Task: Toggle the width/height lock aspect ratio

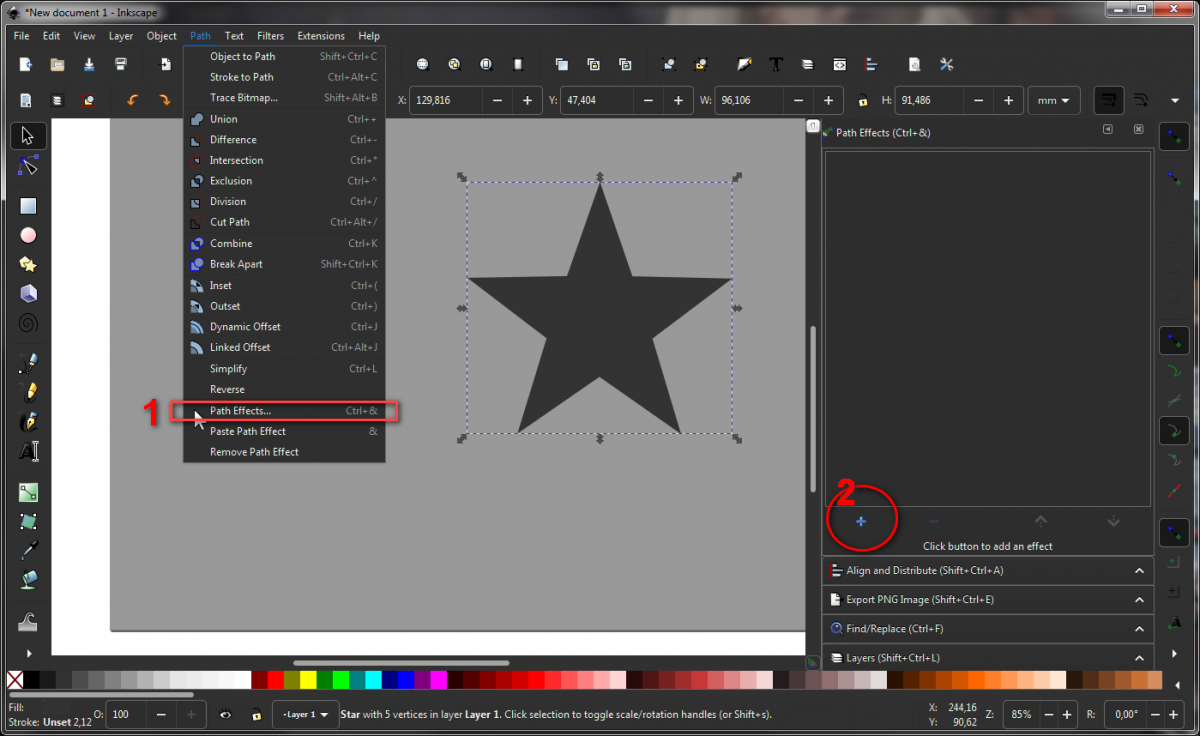Action: 862,100
